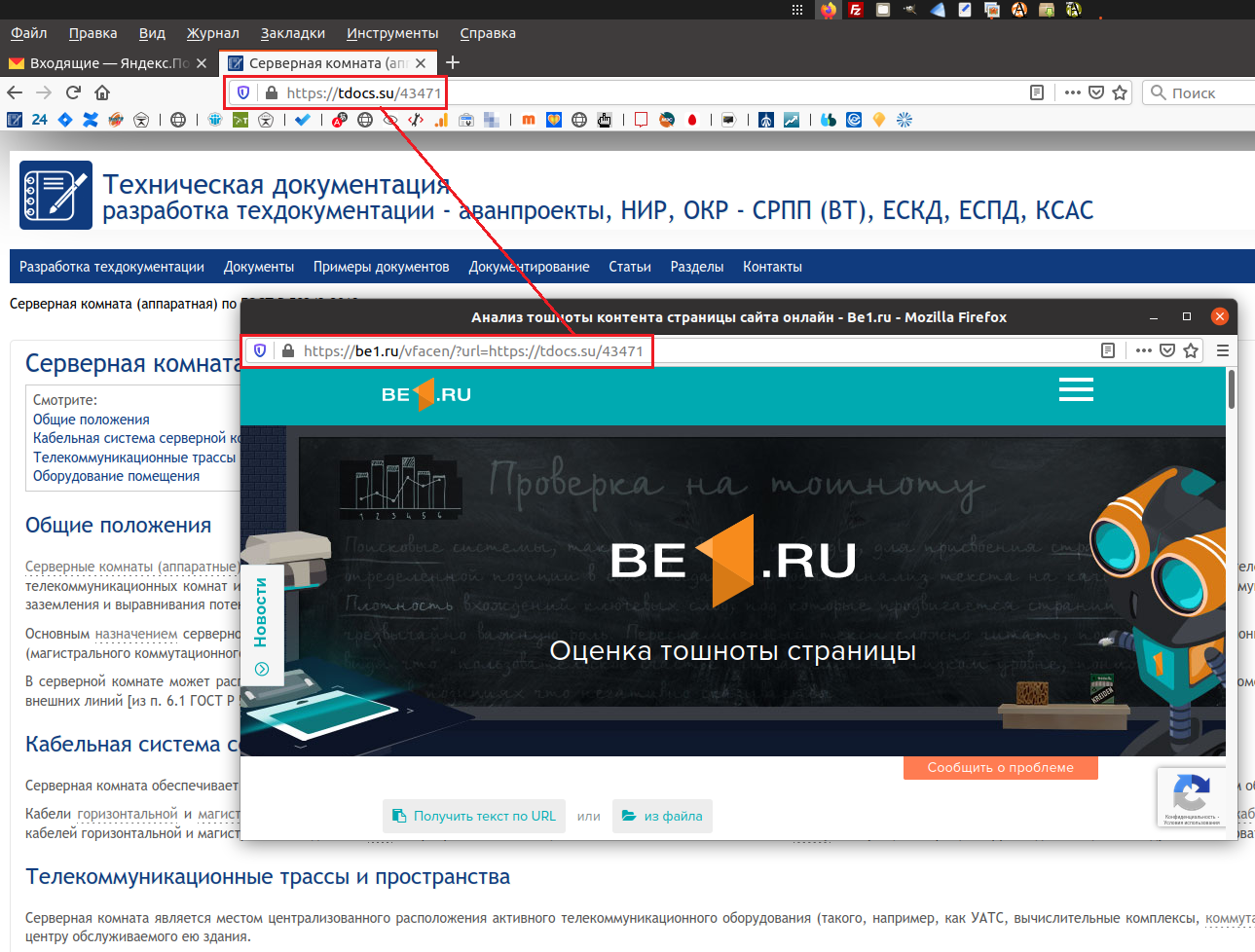Click the Поиск search field
Image resolution: width=1255 pixels, height=952 pixels.
point(1200,92)
